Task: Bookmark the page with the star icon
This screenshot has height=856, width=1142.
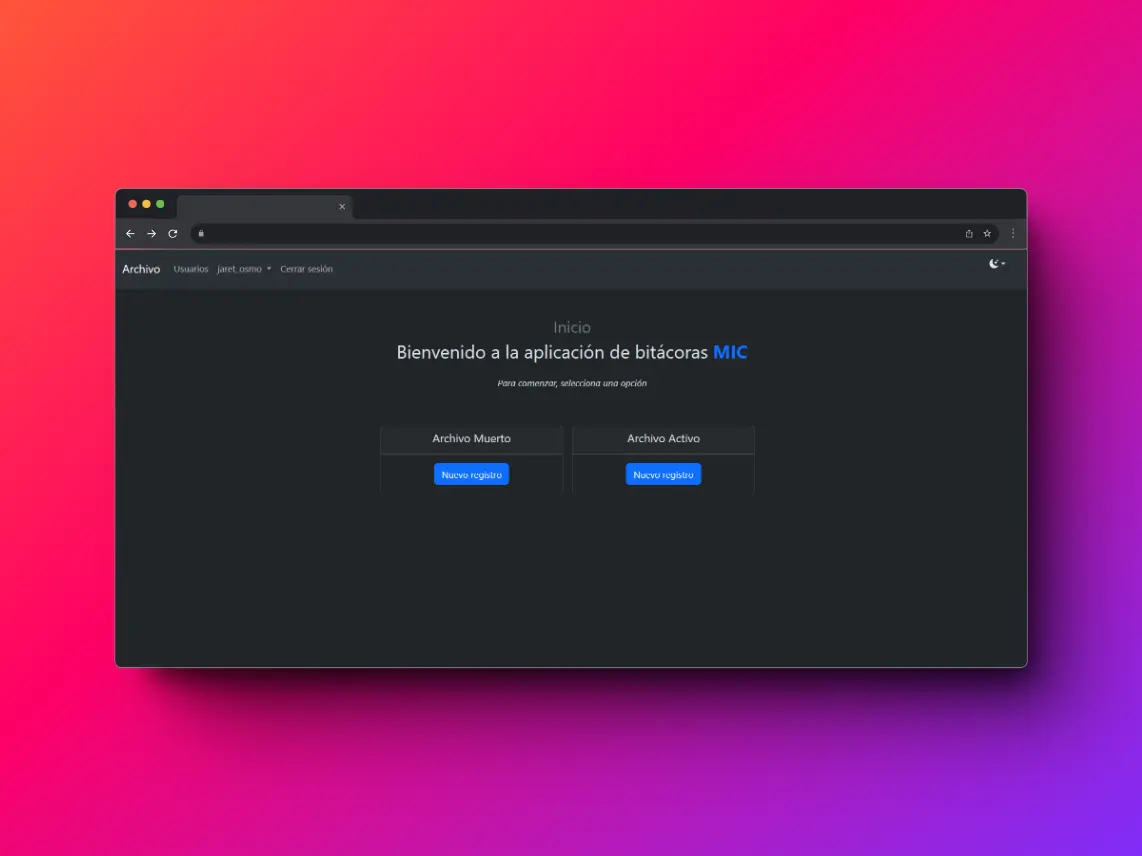Action: click(x=987, y=234)
